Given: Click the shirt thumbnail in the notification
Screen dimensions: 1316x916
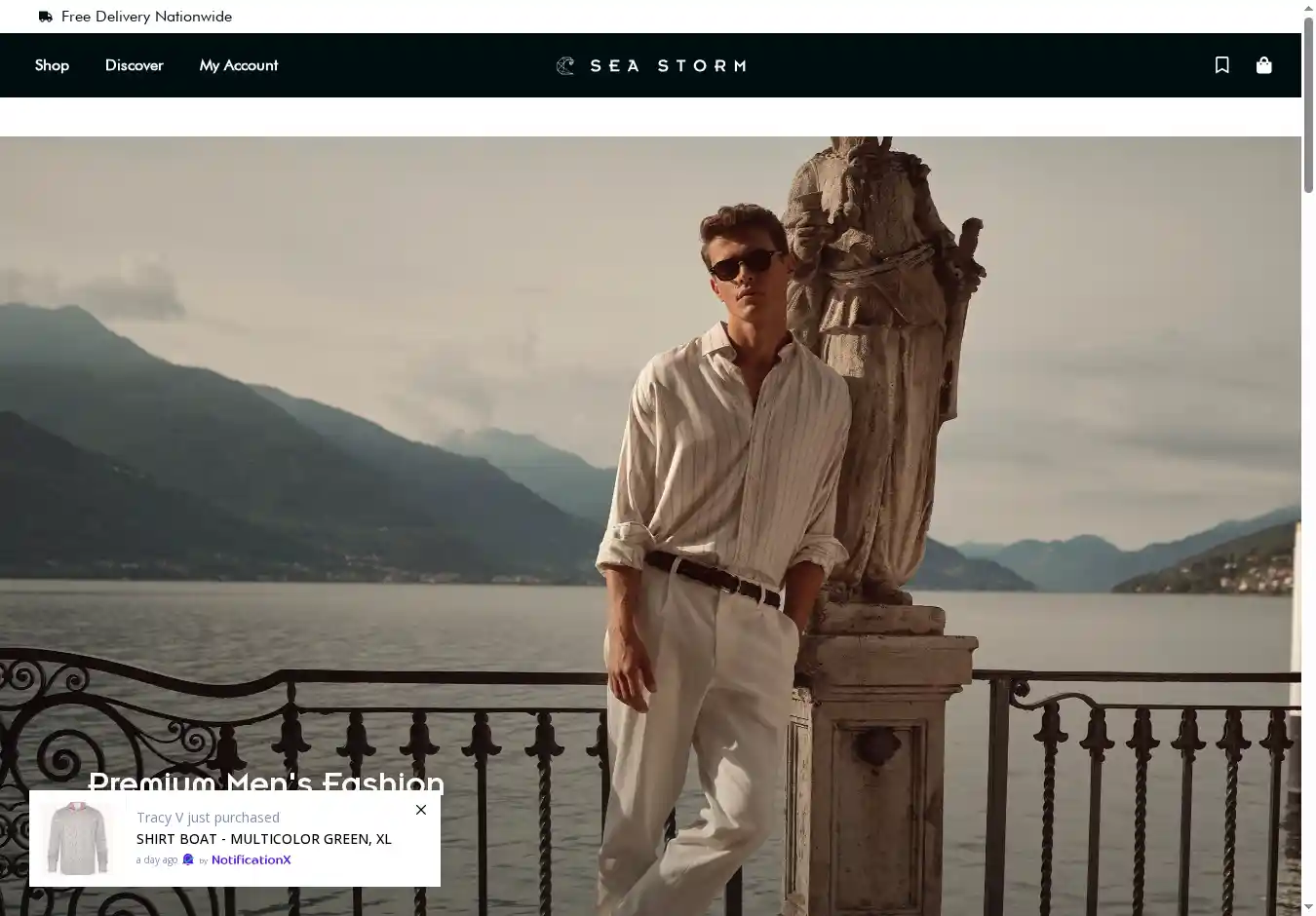Looking at the screenshot, I should [x=77, y=838].
